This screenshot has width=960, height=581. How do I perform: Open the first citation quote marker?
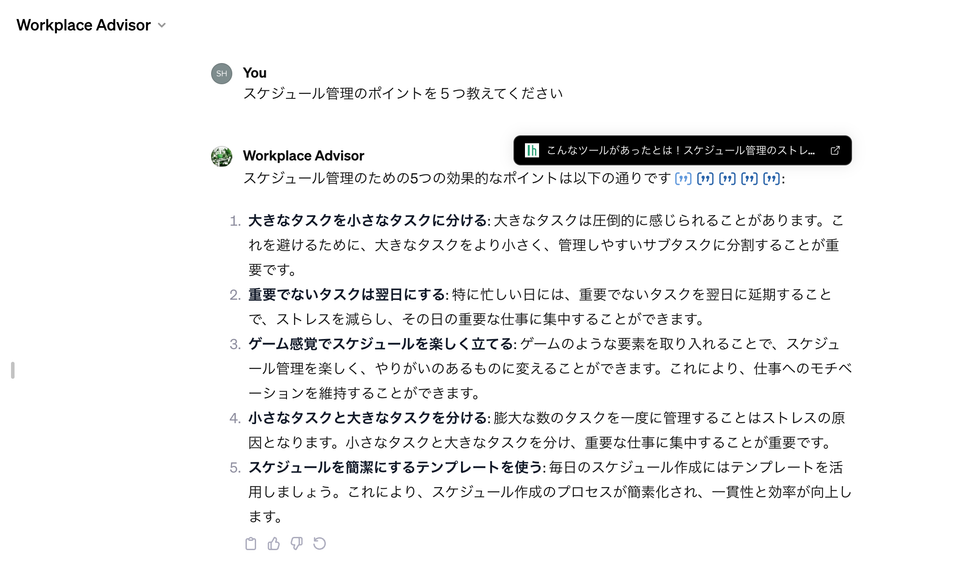(x=683, y=179)
